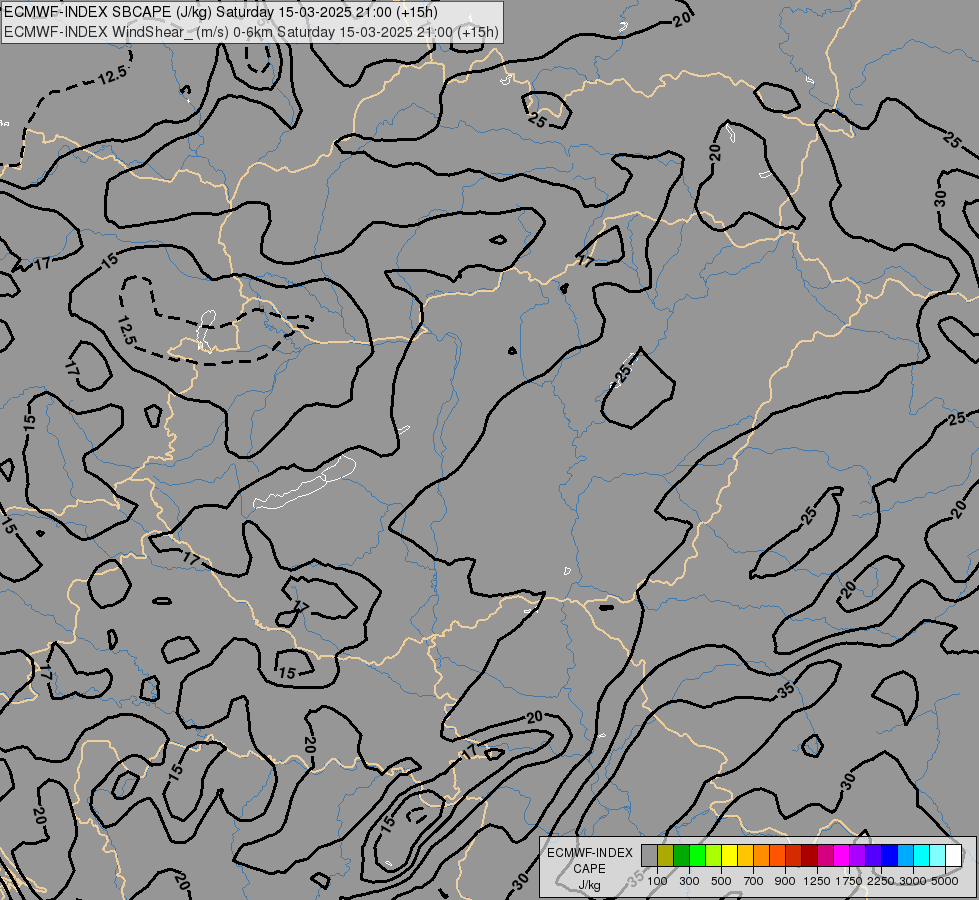Click the '5000' legend value
This screenshot has width=979, height=900.
(x=945, y=881)
